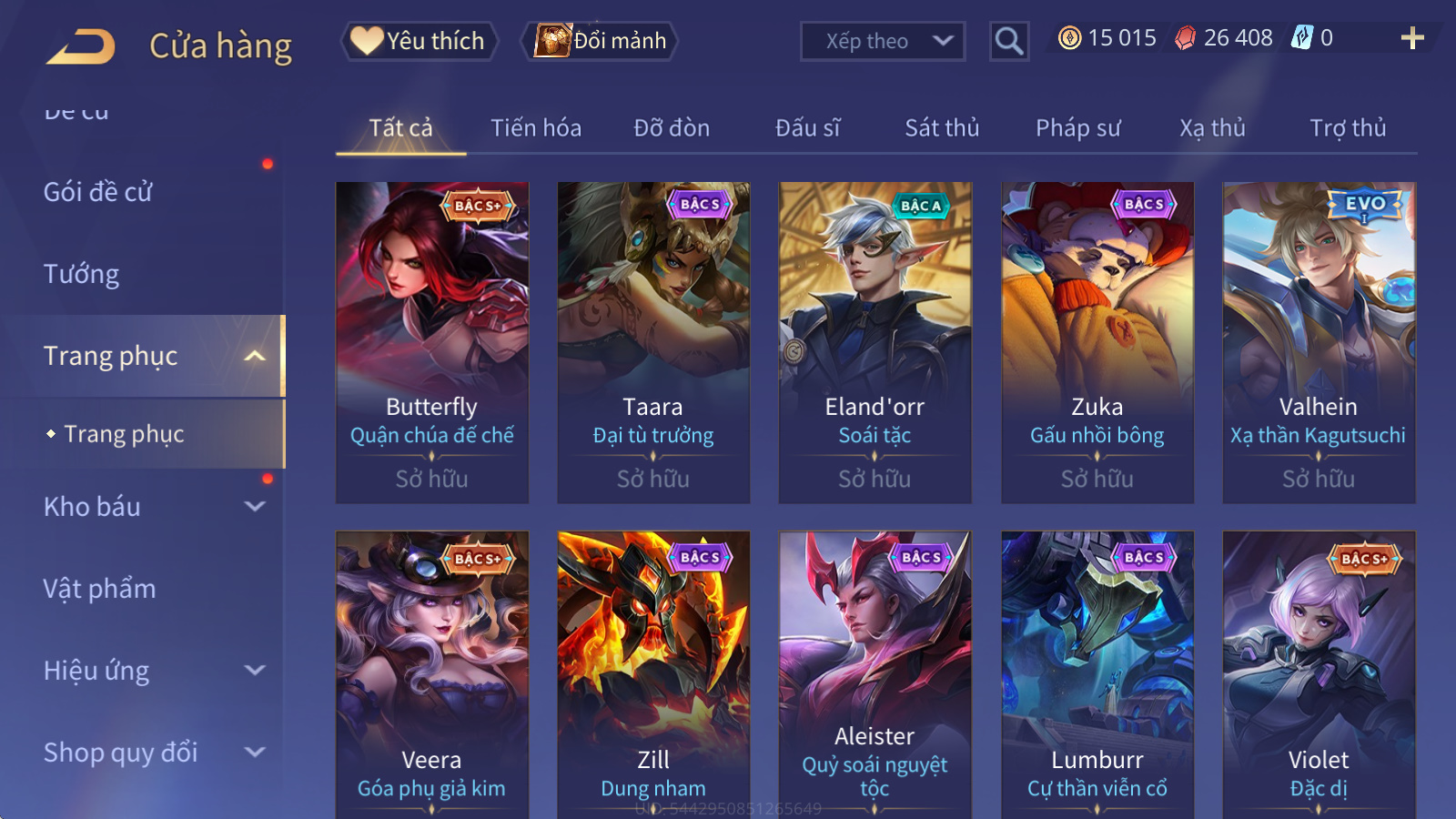Select the Sát thủ tab
1456x819 pixels.
click(942, 128)
